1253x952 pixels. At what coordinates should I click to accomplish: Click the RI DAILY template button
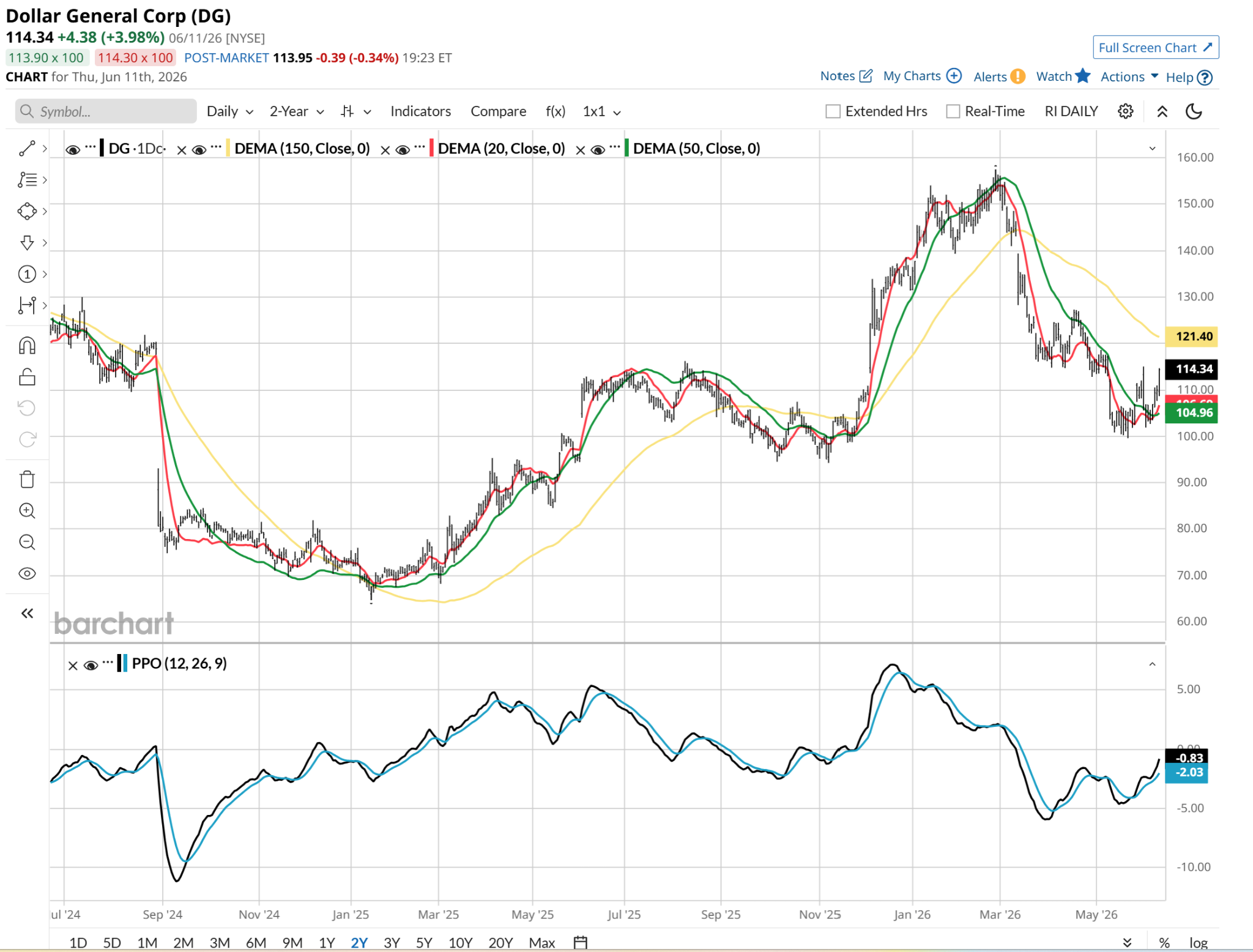tap(1071, 111)
